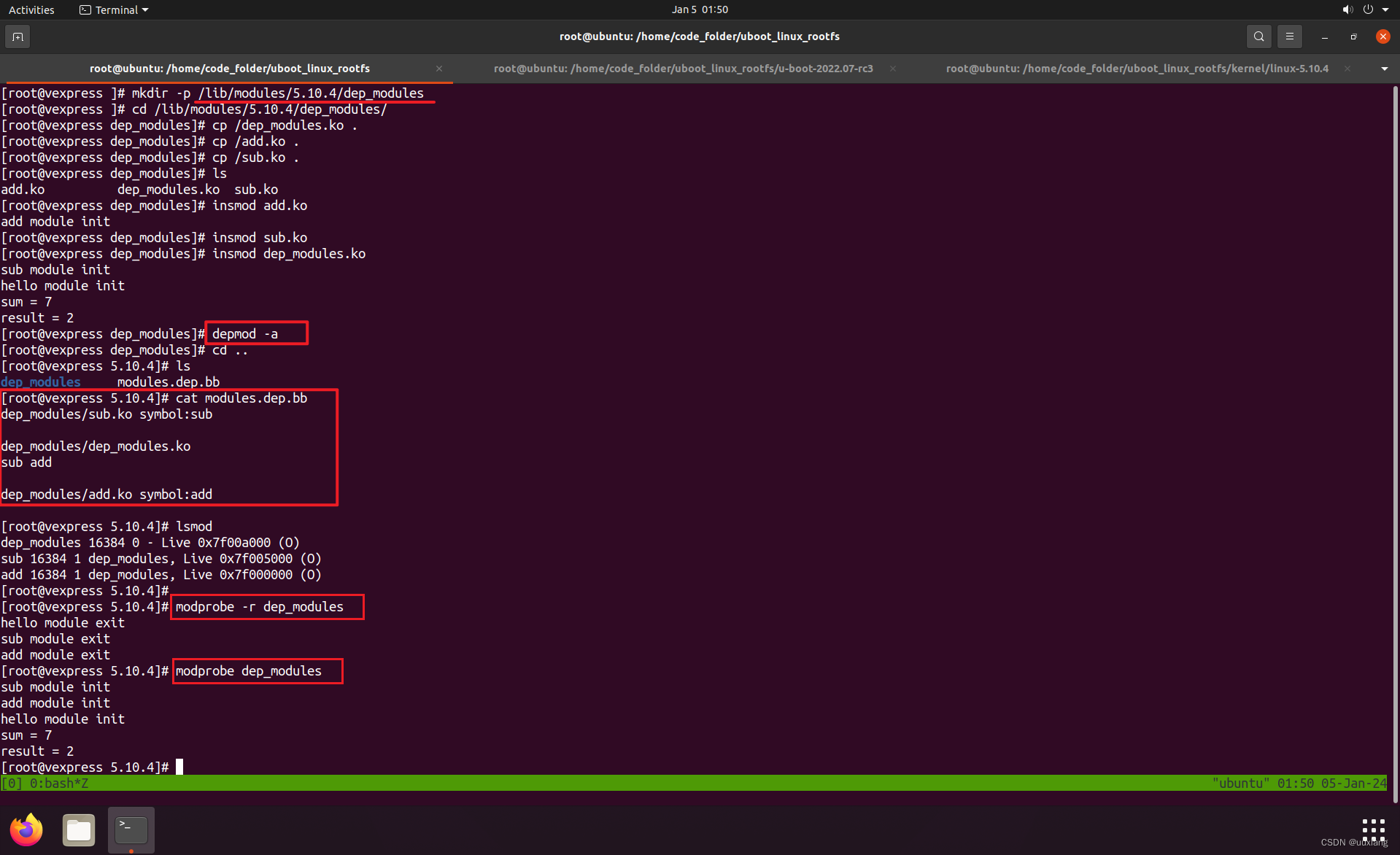Click the 'add 16384 1 dep_modules' lsmod row

click(x=161, y=575)
